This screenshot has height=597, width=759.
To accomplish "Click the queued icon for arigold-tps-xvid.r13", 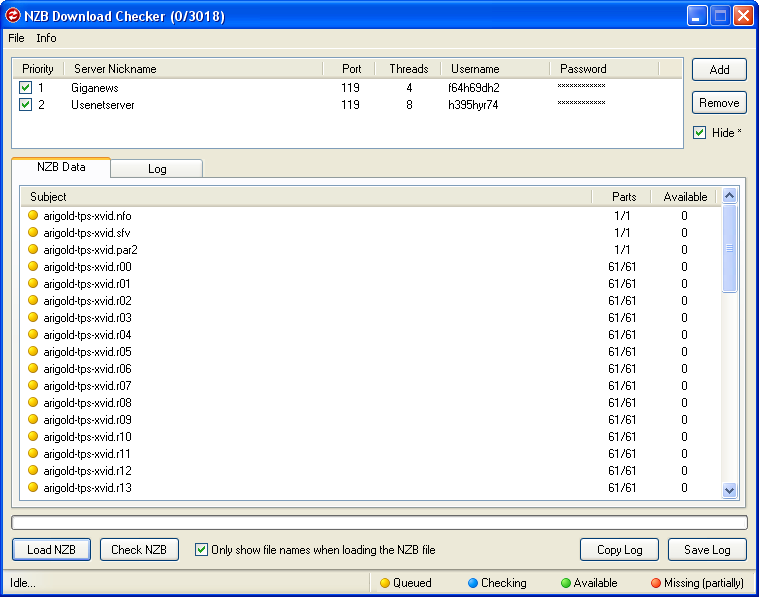I will click(33, 487).
